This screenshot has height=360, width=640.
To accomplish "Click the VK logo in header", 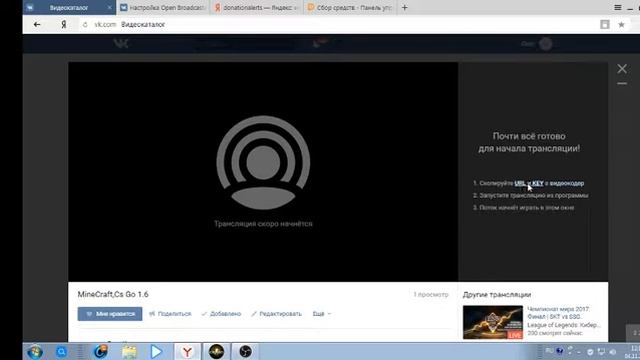I will click(x=121, y=43).
